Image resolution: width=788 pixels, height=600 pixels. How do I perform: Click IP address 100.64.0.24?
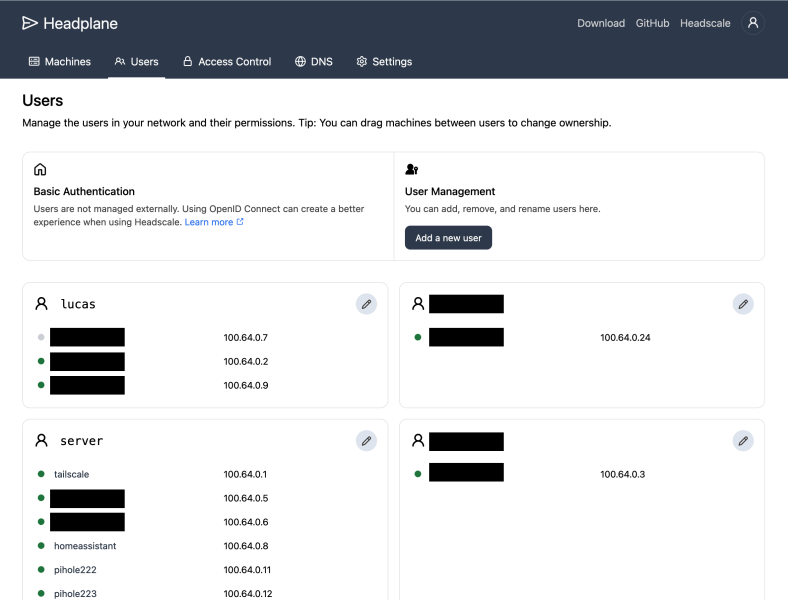coord(625,337)
